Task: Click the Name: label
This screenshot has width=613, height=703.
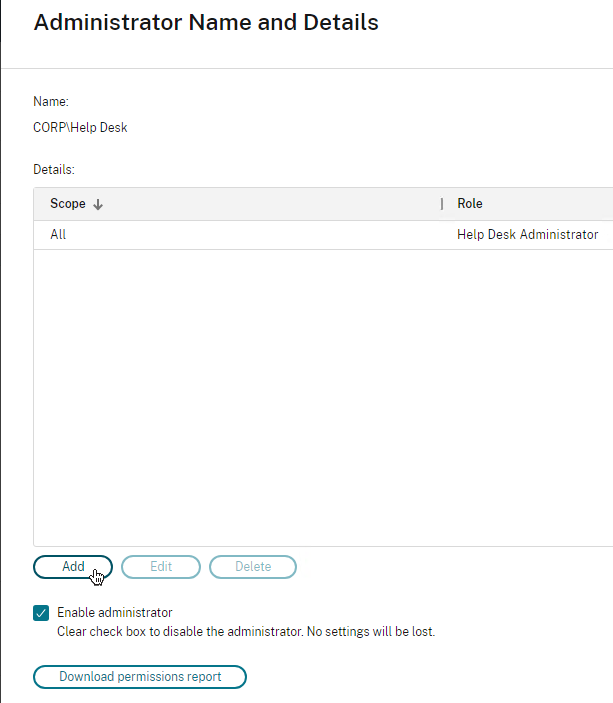Action: (x=51, y=102)
